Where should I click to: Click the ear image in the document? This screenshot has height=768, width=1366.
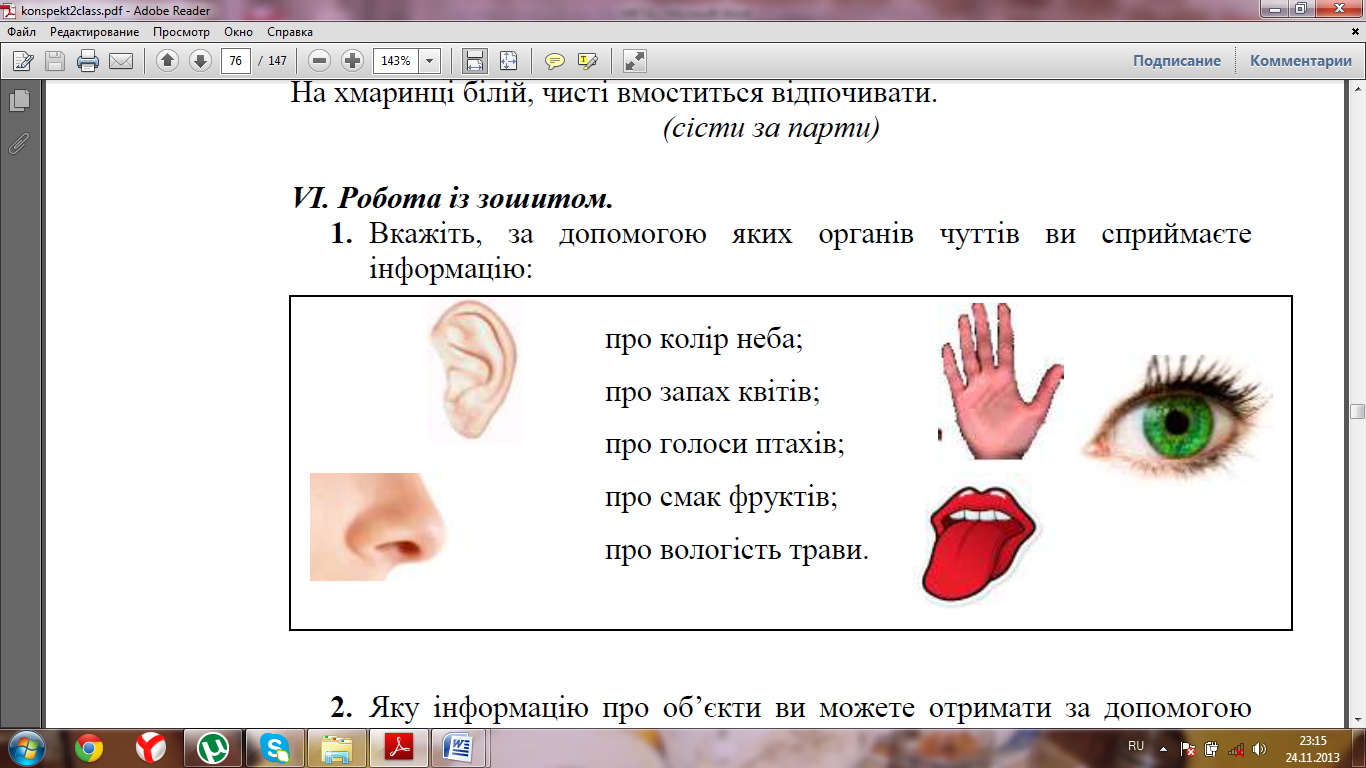(x=473, y=371)
